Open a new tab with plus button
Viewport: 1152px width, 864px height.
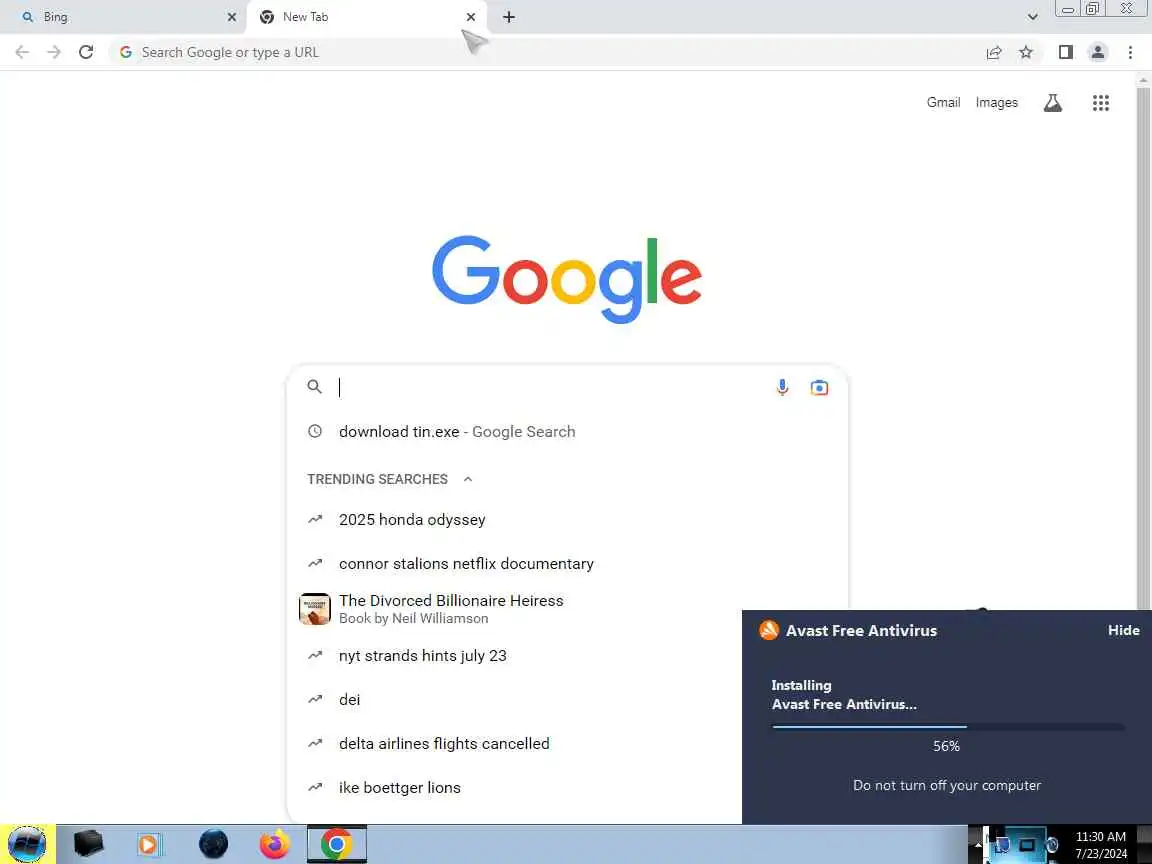coord(508,17)
